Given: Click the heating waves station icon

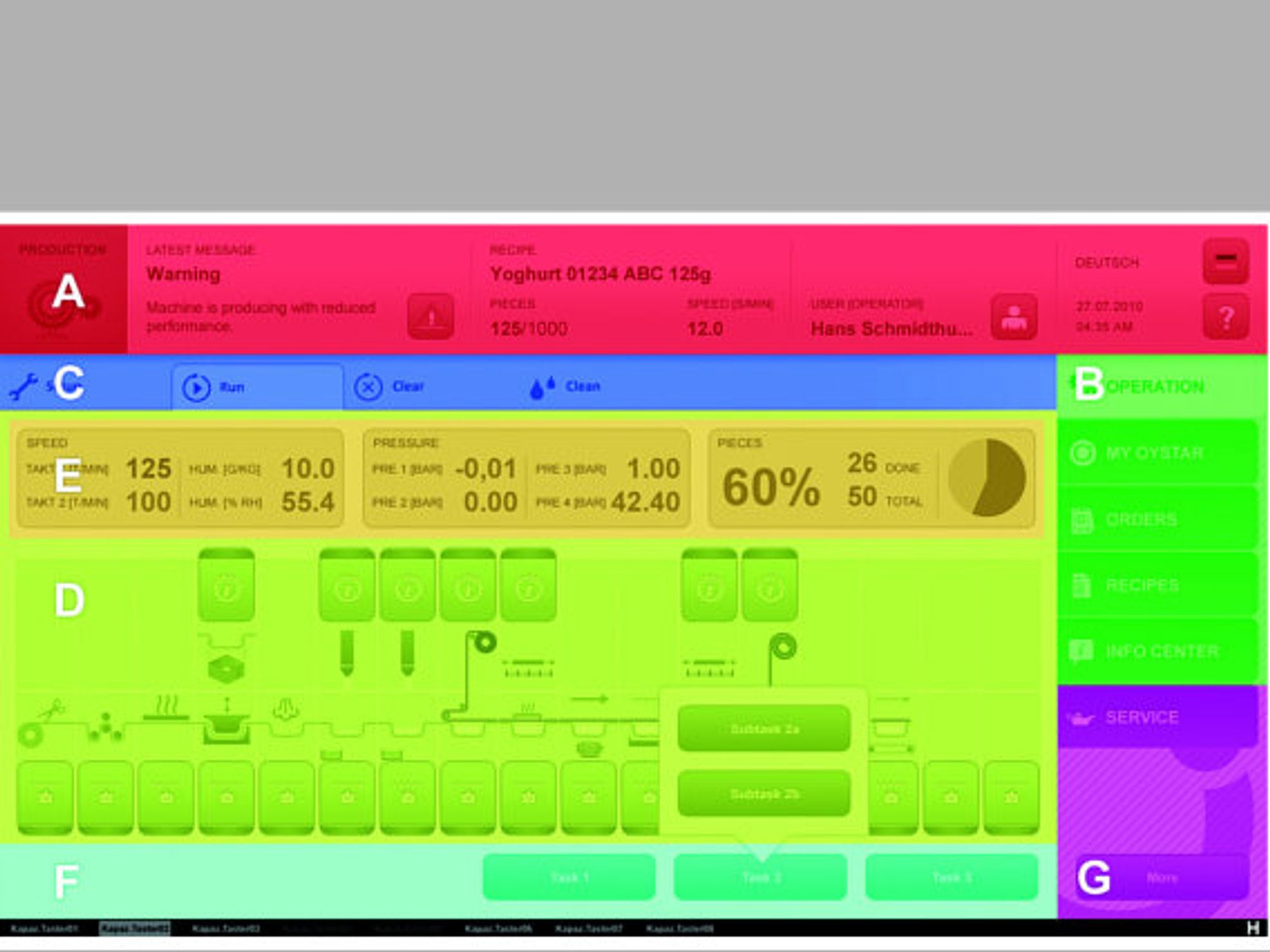Looking at the screenshot, I should 166,708.
